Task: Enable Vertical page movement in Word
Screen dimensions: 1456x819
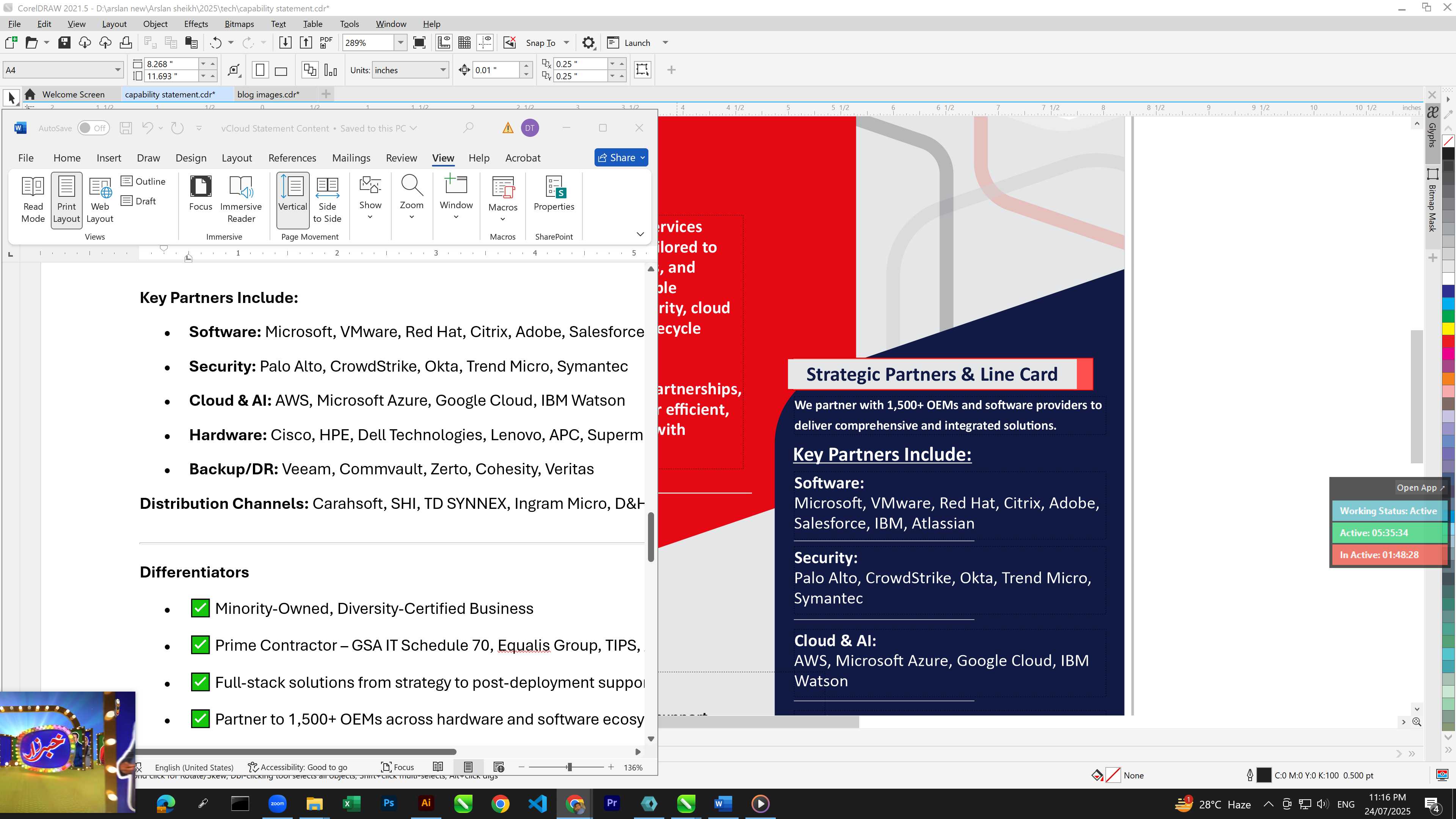Action: (x=293, y=200)
